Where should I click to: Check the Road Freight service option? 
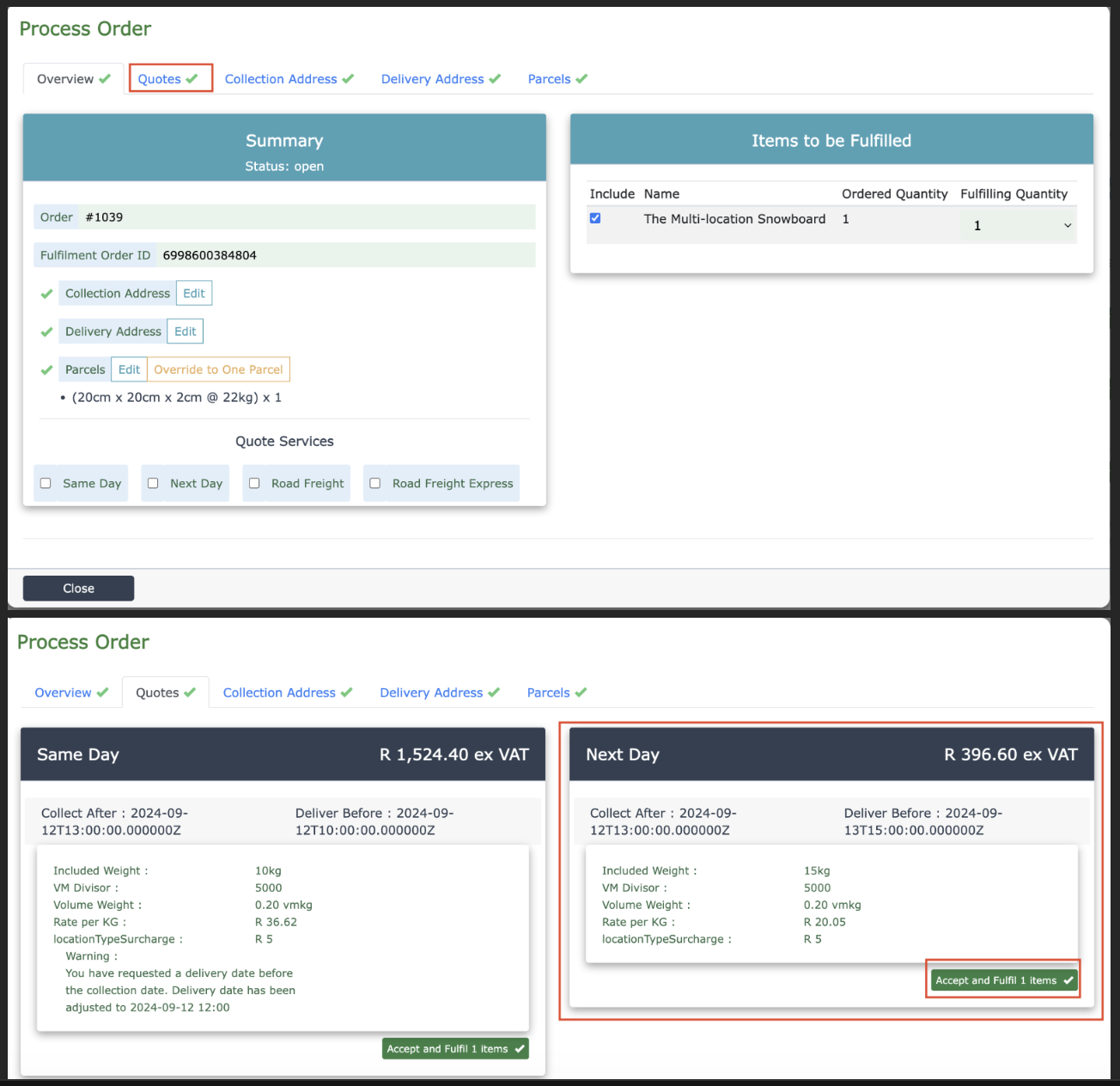(254, 484)
